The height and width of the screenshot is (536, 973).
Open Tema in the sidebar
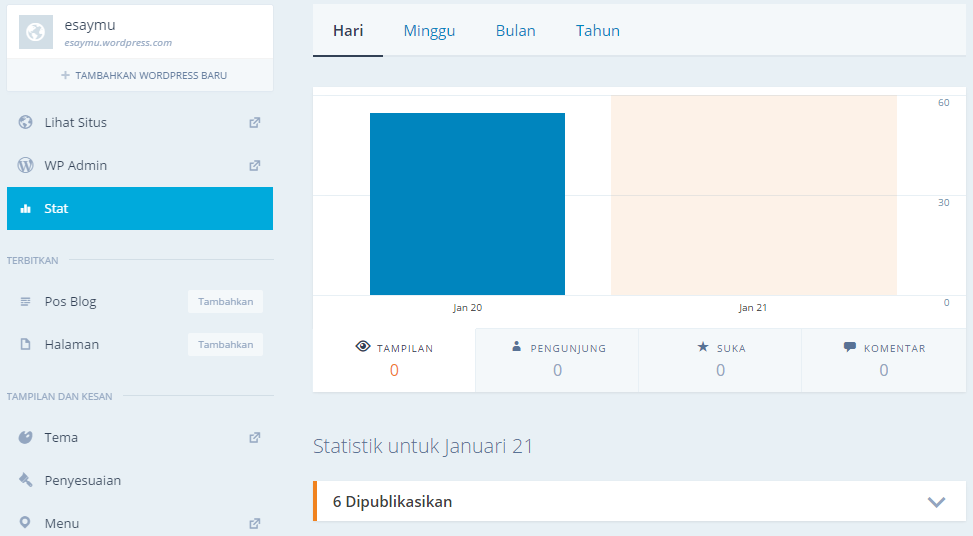click(61, 437)
